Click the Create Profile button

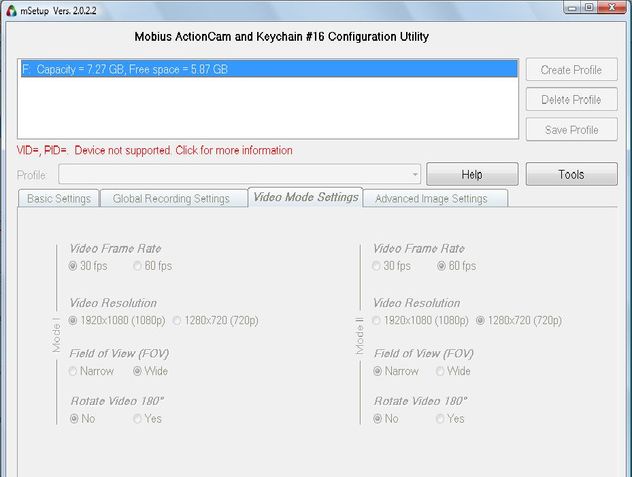(571, 70)
